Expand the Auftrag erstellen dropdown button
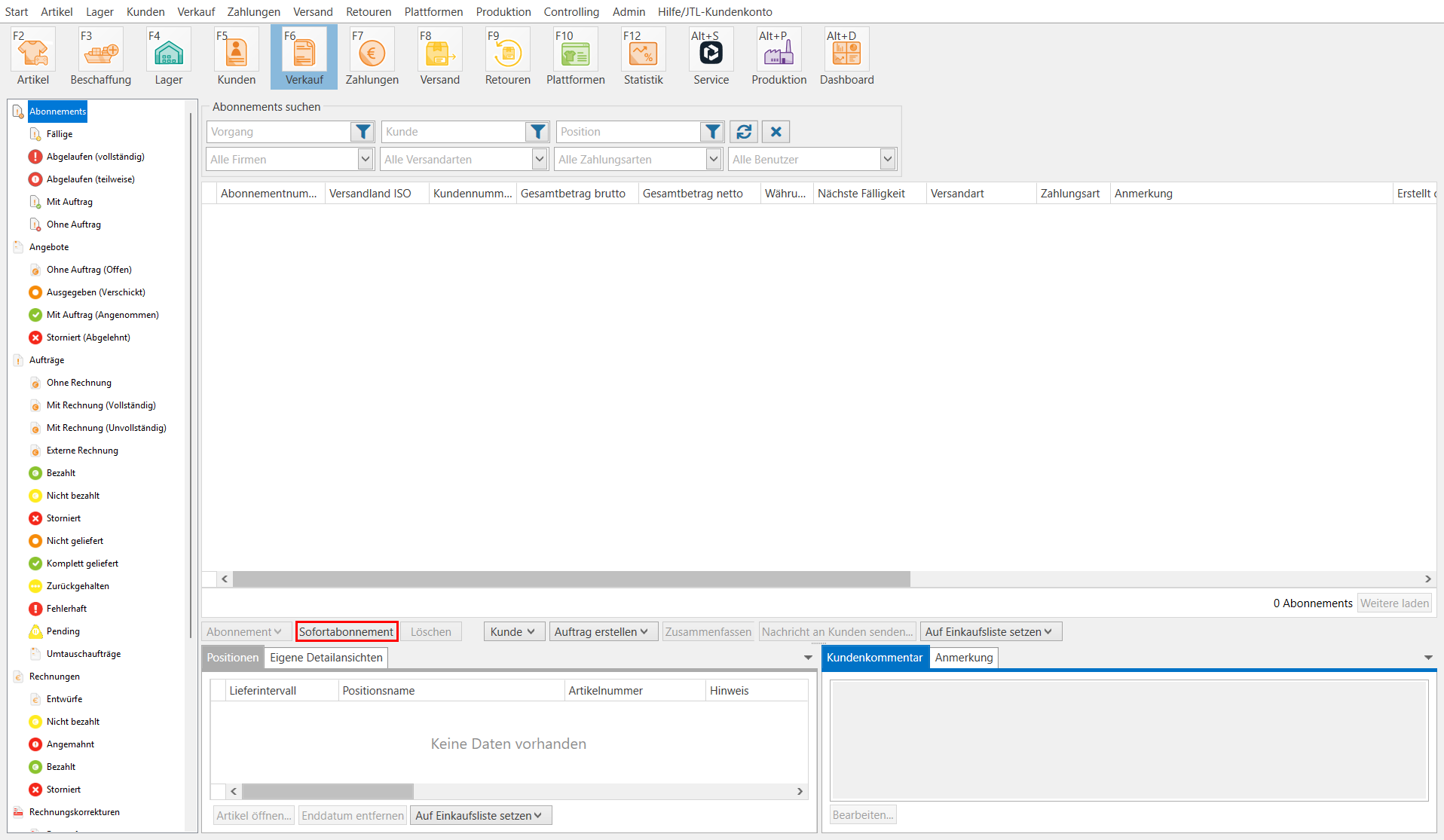Screen dimensions: 1444x840 (603, 631)
